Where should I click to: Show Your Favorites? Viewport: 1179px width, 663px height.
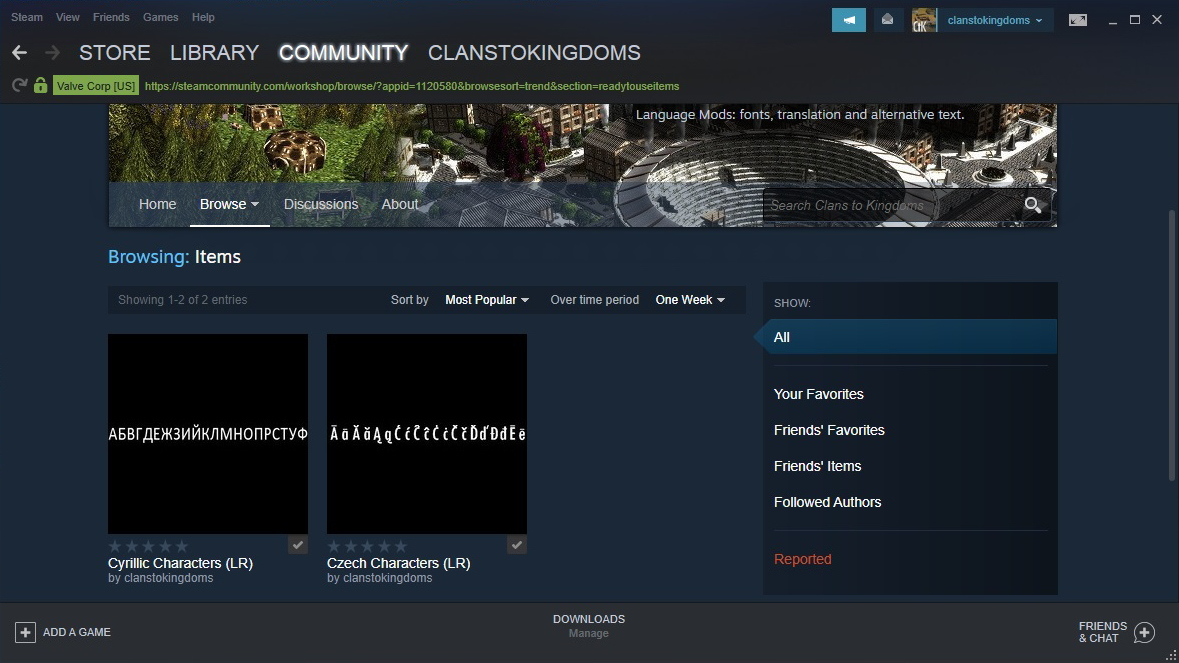tap(819, 394)
